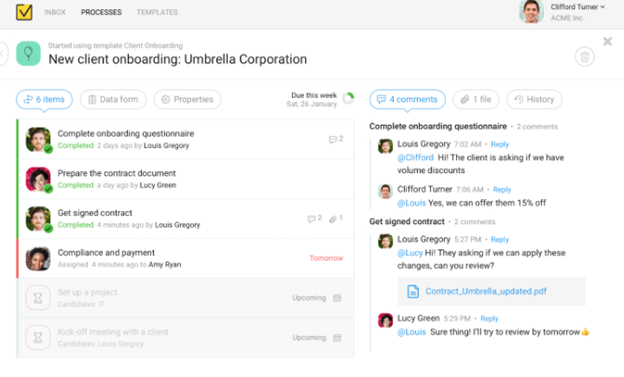Select the 4 comments tab
Image resolution: width=624 pixels, height=377 pixels.
click(x=408, y=100)
